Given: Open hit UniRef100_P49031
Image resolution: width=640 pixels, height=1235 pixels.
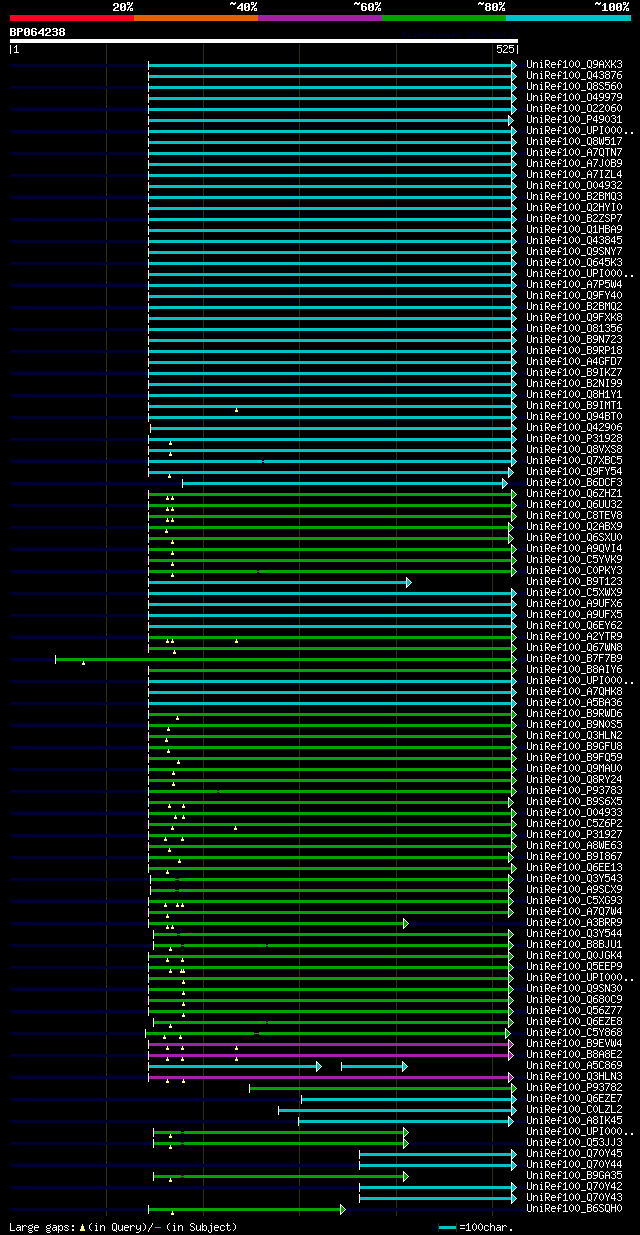Looking at the screenshot, I should pyautogui.click(x=574, y=120).
